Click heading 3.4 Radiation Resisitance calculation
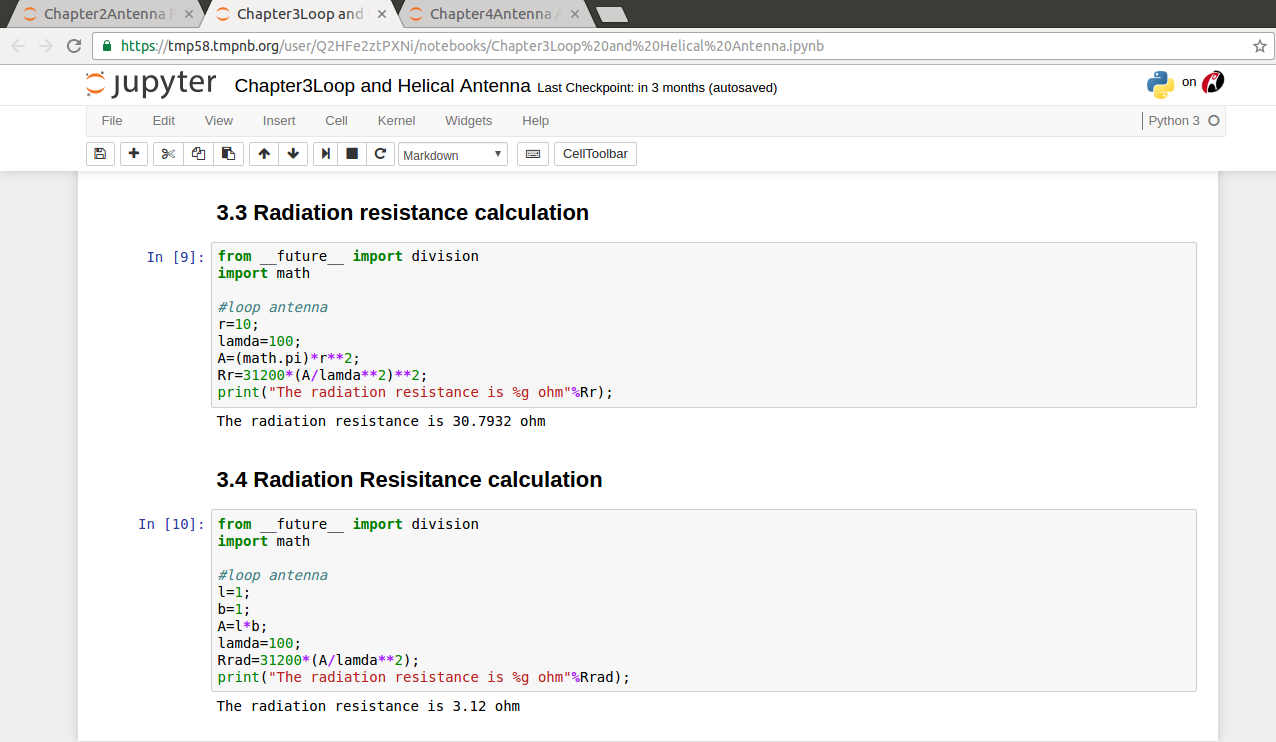This screenshot has height=742, width=1276. tap(409, 479)
